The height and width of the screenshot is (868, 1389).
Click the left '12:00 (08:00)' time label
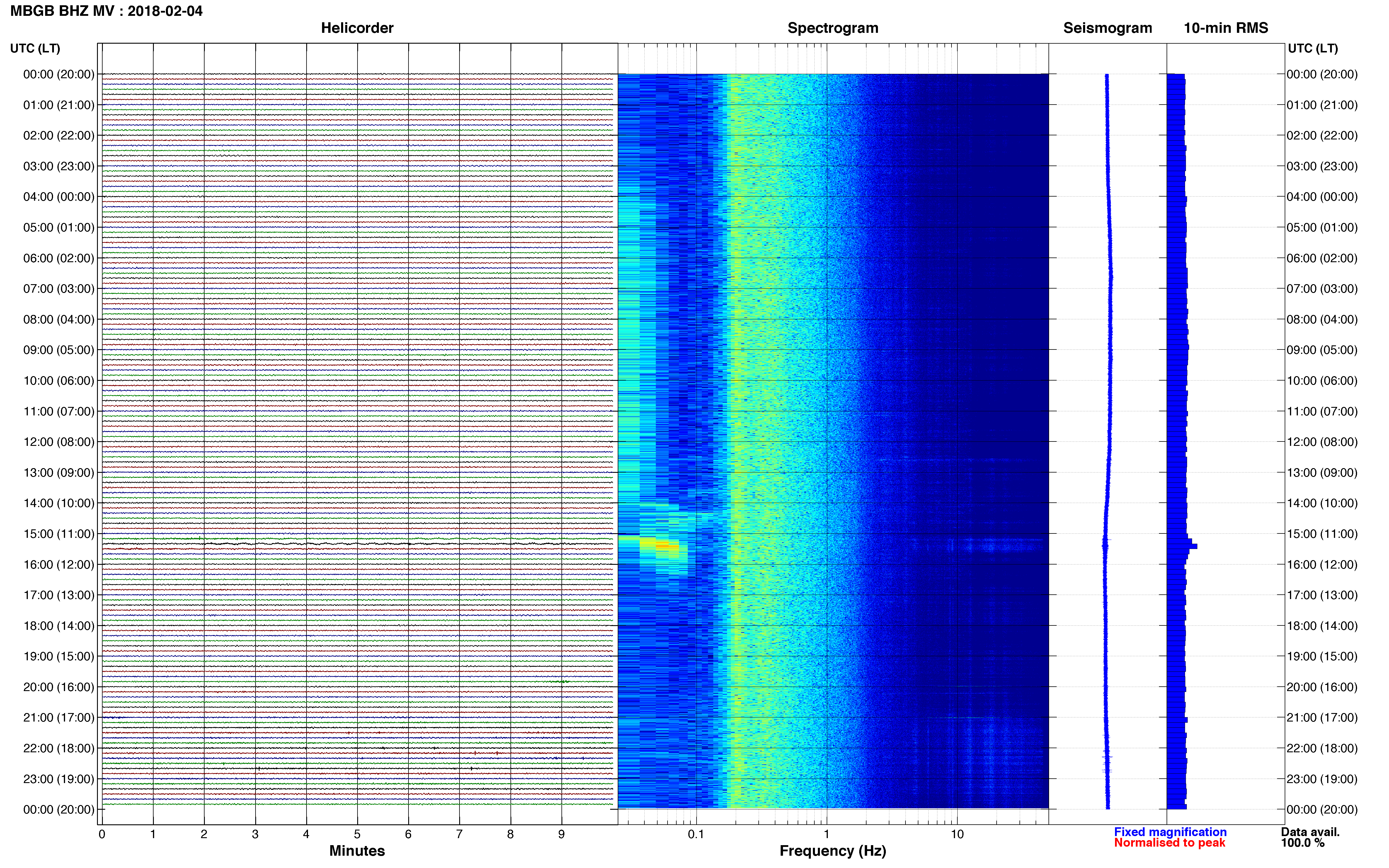point(59,441)
